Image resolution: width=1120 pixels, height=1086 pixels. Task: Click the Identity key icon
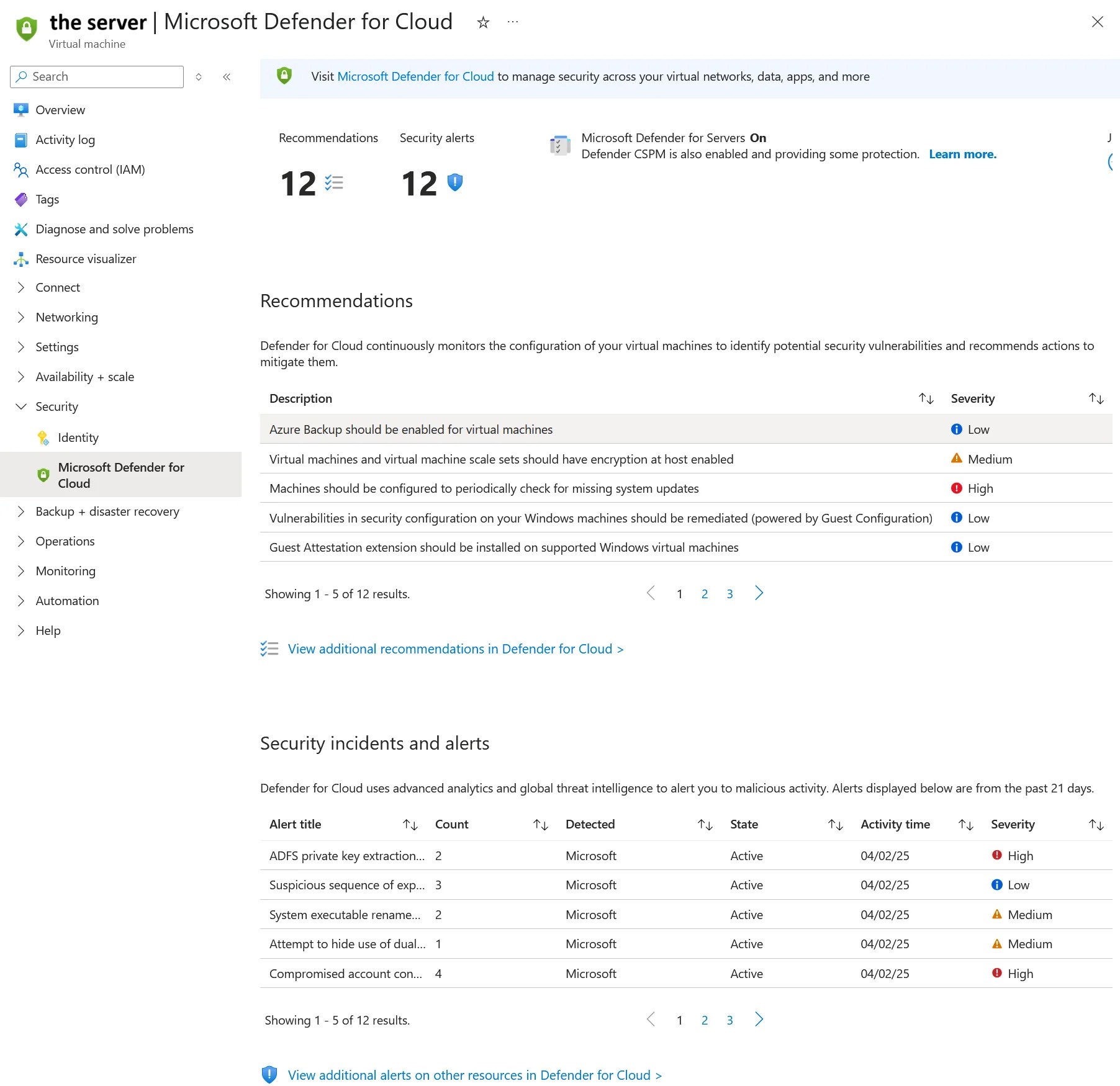point(43,438)
